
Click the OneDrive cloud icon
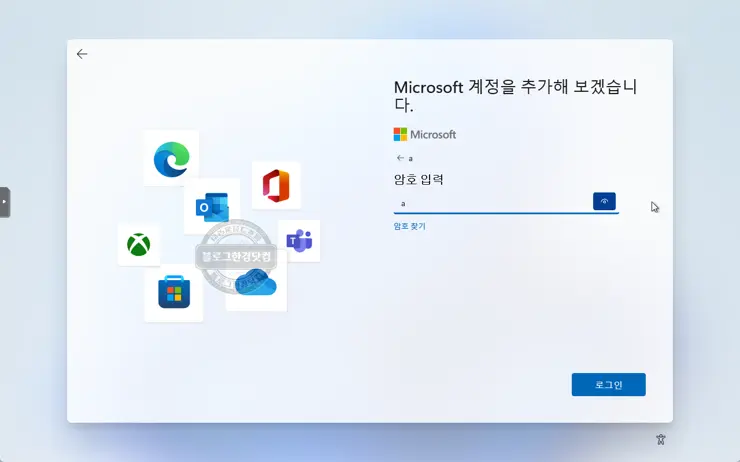(255, 282)
